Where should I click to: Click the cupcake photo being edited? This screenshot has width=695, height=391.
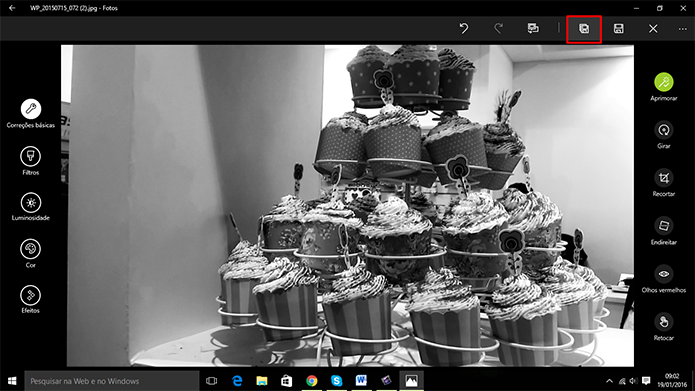[348, 206]
